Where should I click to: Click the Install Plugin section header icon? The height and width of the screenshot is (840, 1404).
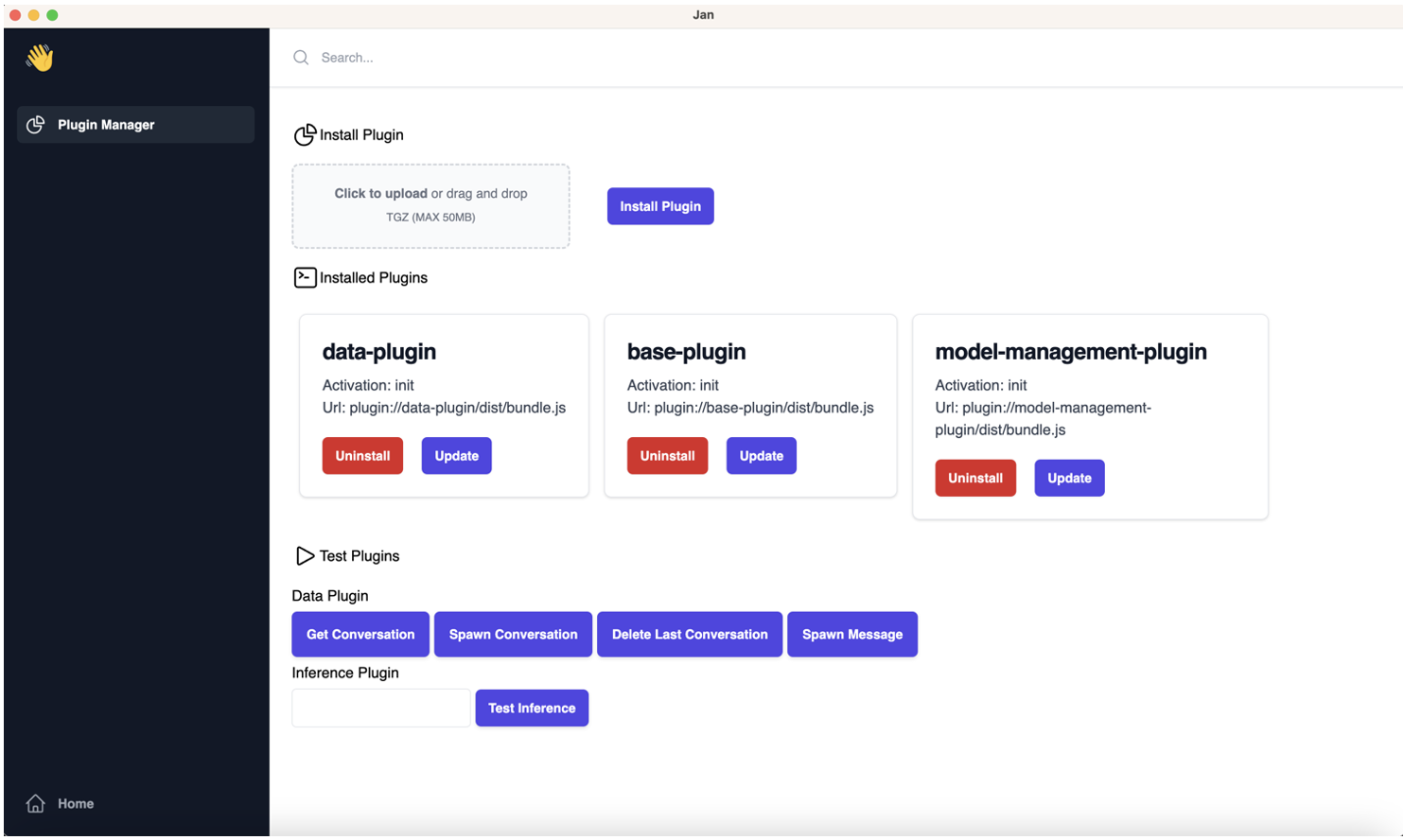pyautogui.click(x=305, y=135)
